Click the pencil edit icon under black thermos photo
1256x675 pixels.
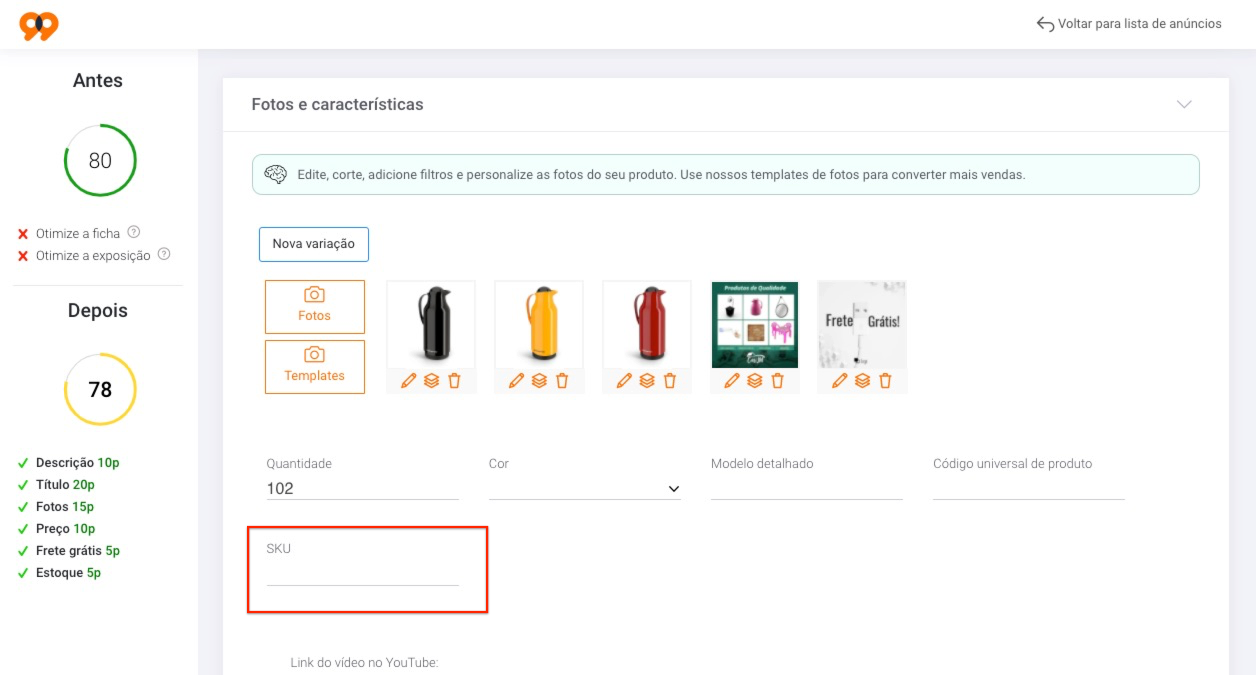tap(408, 381)
